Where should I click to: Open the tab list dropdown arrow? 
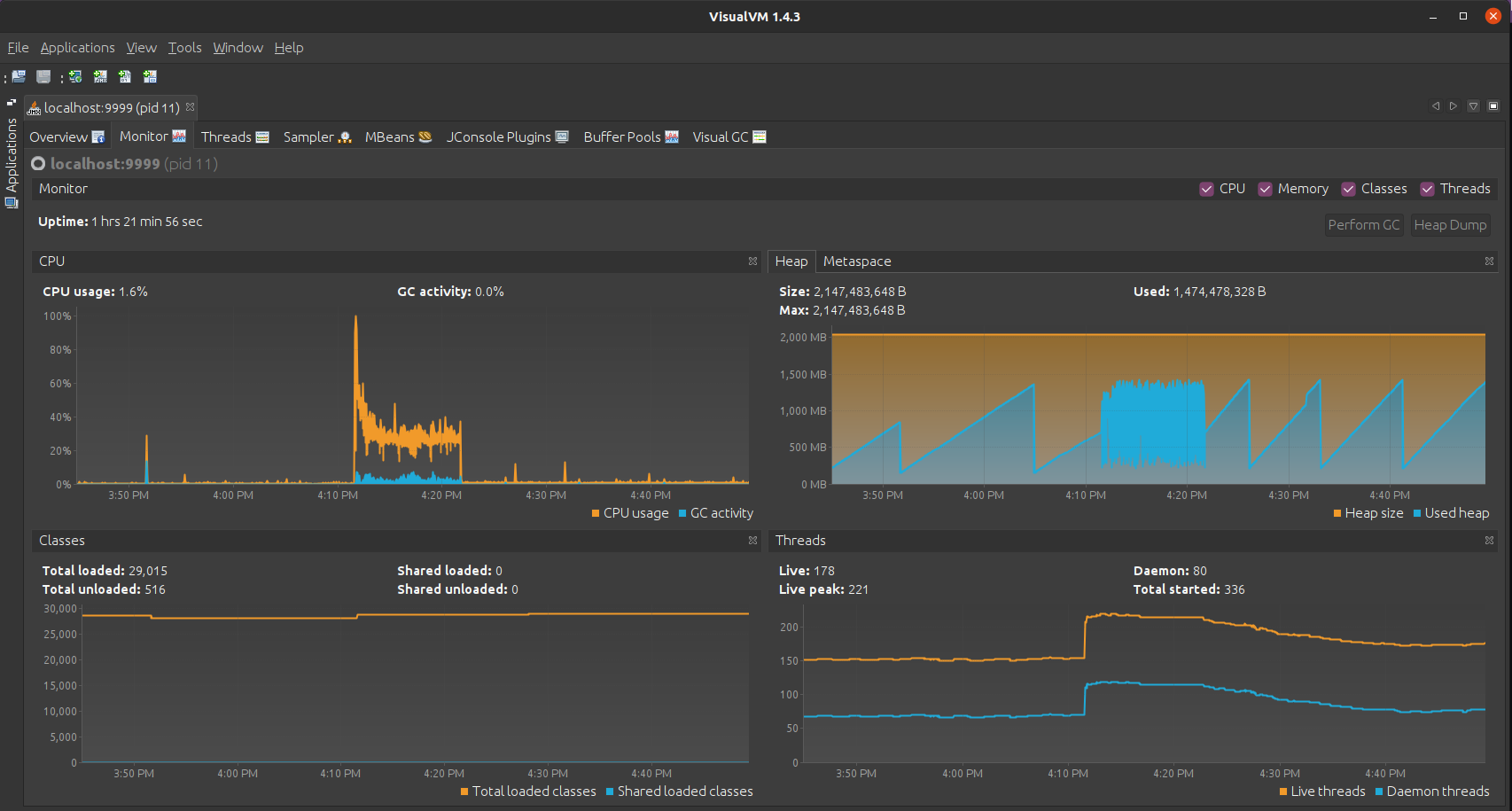click(1473, 105)
